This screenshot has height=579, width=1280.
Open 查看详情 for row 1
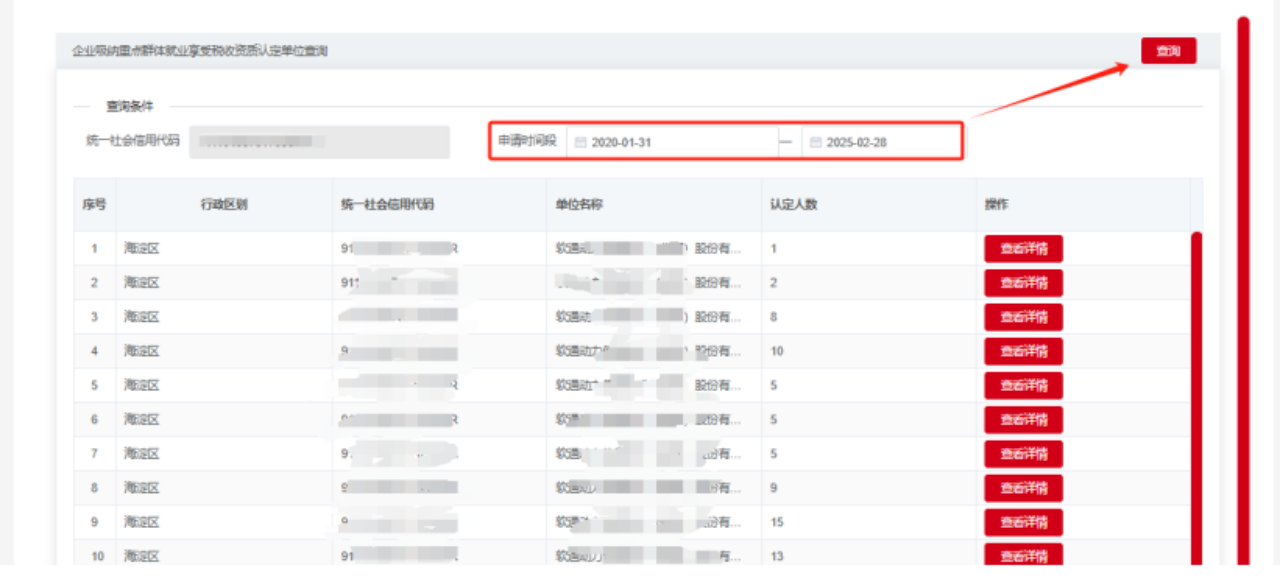coord(1023,249)
